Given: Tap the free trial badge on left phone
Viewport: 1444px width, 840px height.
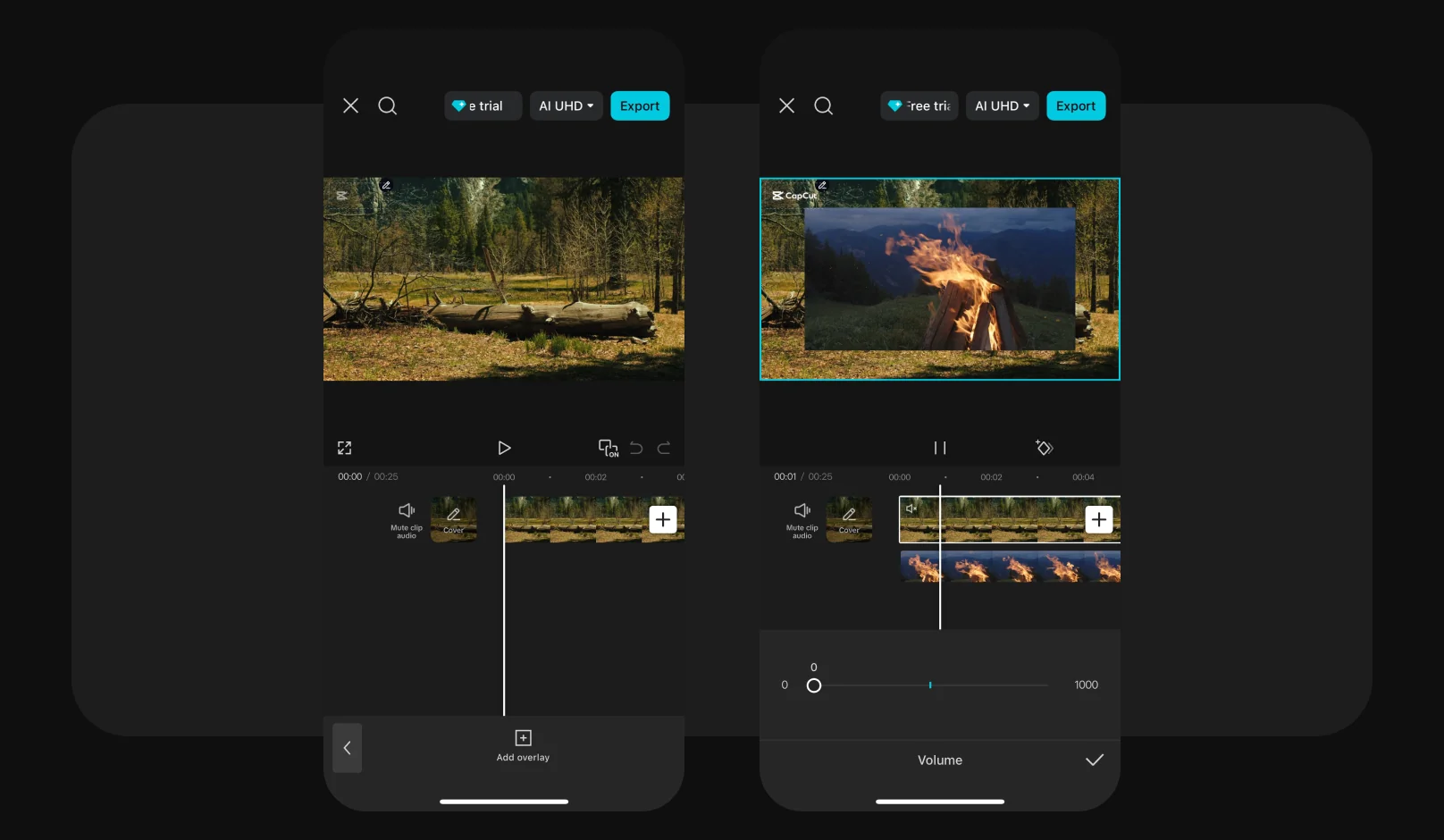Looking at the screenshot, I should 483,105.
